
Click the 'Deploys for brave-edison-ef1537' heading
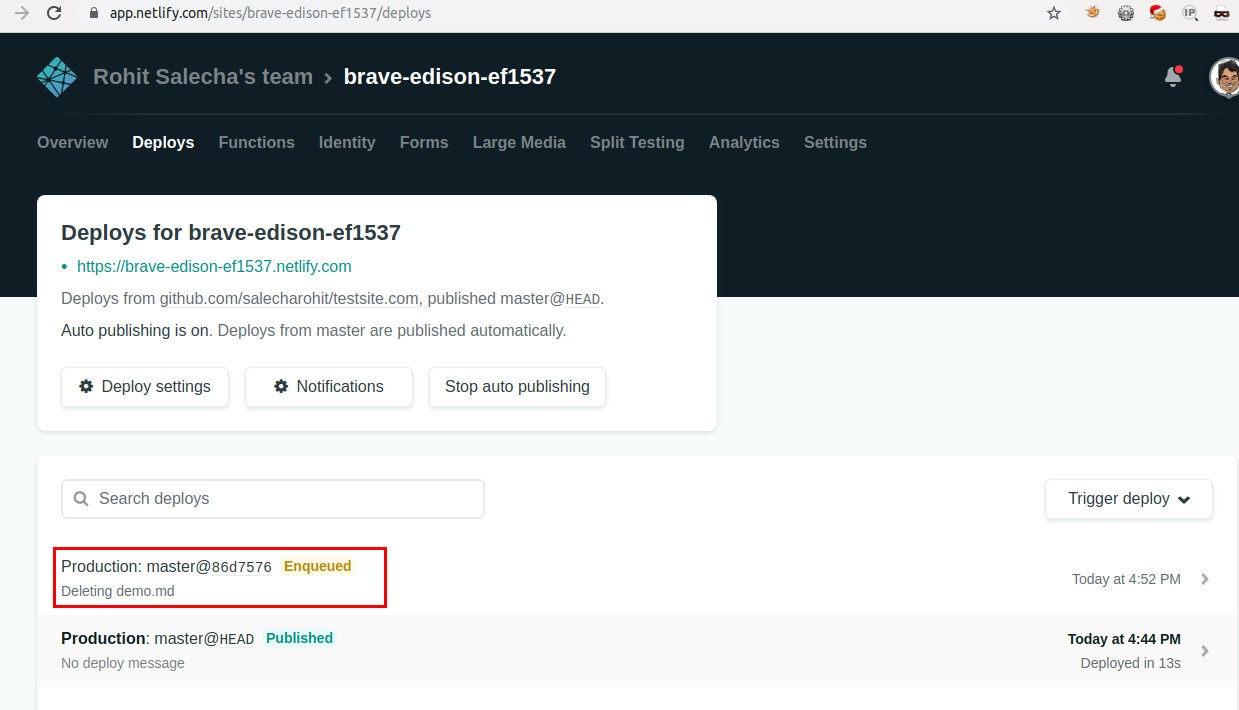231,233
